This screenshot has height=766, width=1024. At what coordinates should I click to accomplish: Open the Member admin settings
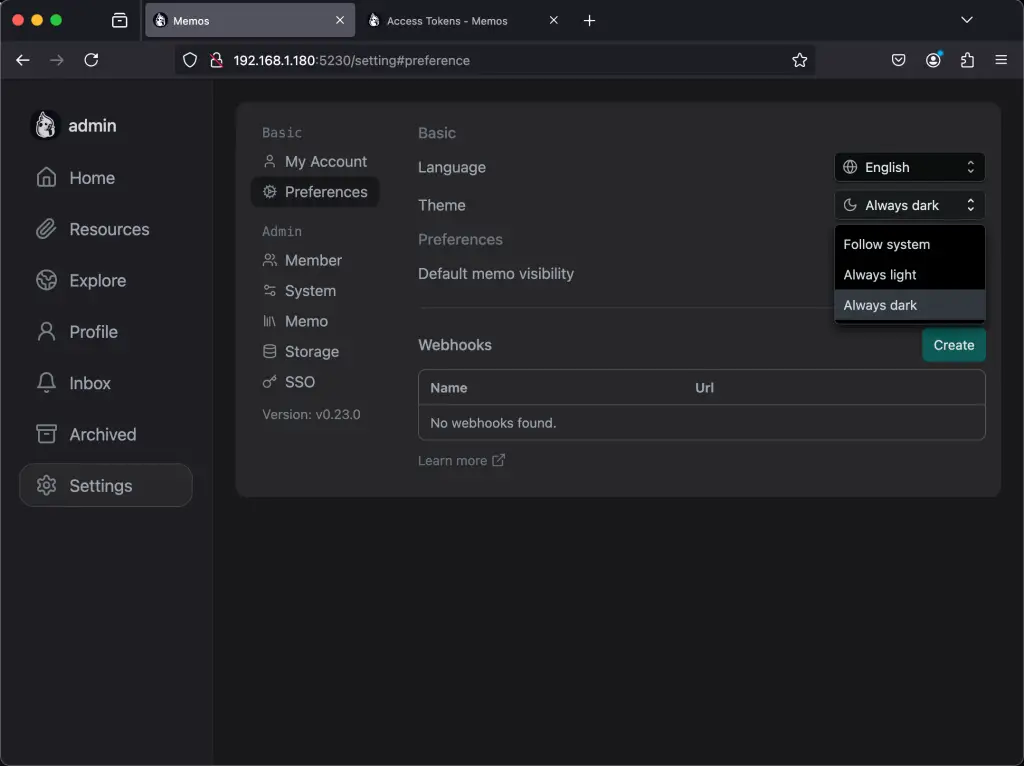point(312,260)
